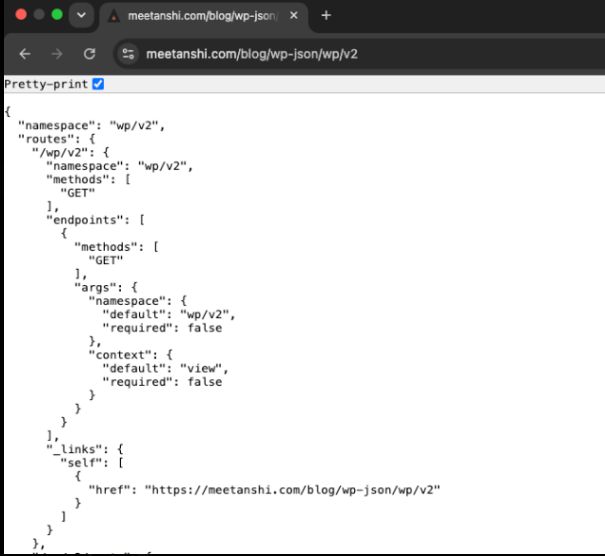Click the "context" key text
Image resolution: width=605 pixels, height=556 pixels.
(x=120, y=355)
